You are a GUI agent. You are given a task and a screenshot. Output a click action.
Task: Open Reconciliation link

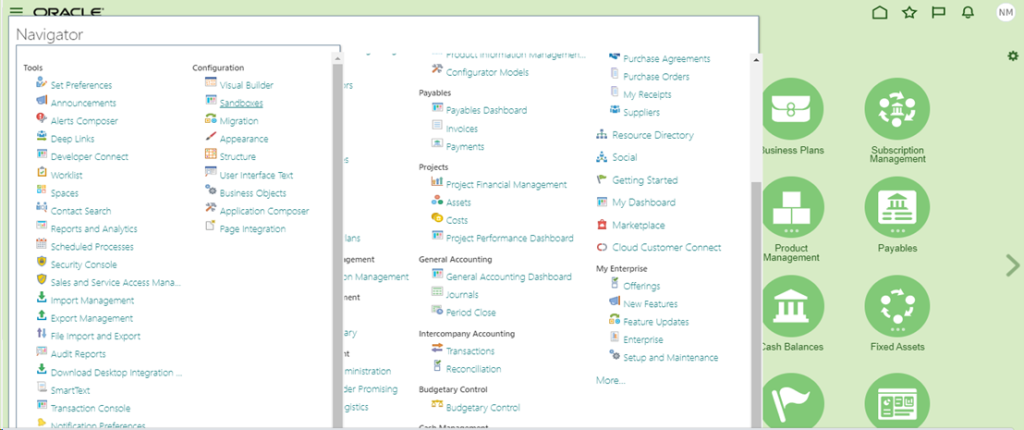tap(473, 369)
